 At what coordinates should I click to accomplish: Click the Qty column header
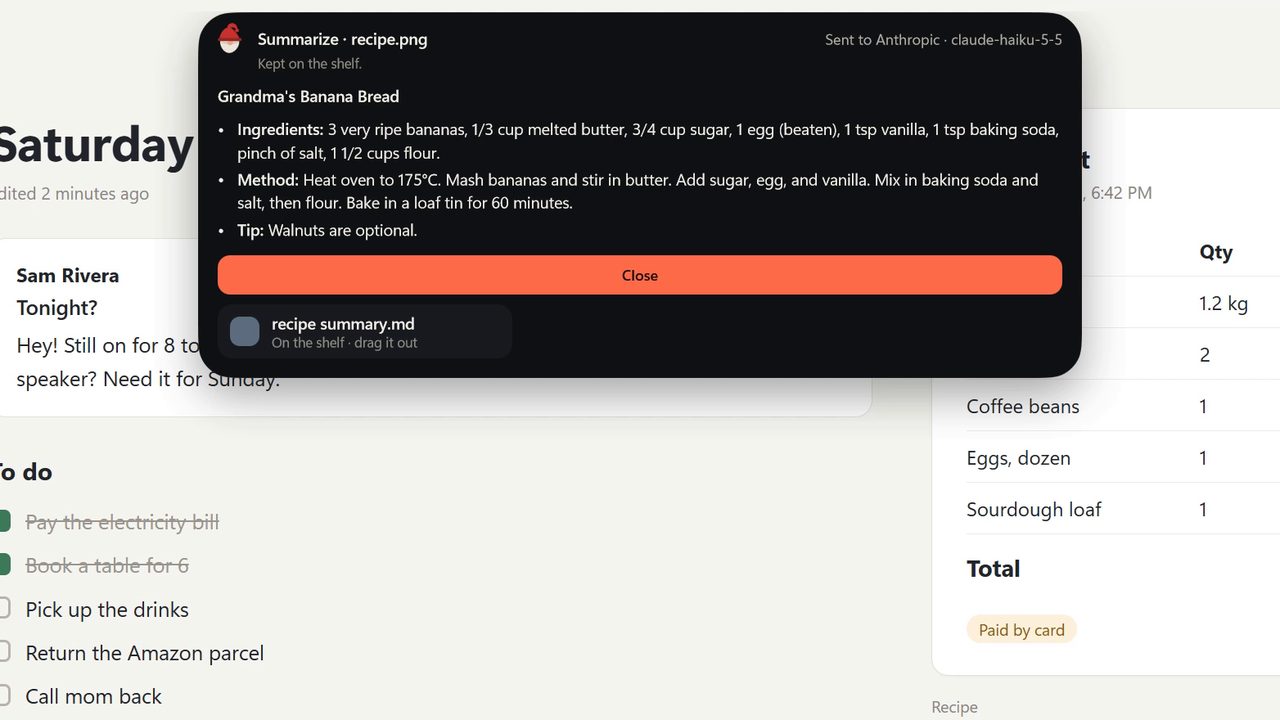pos(1216,252)
